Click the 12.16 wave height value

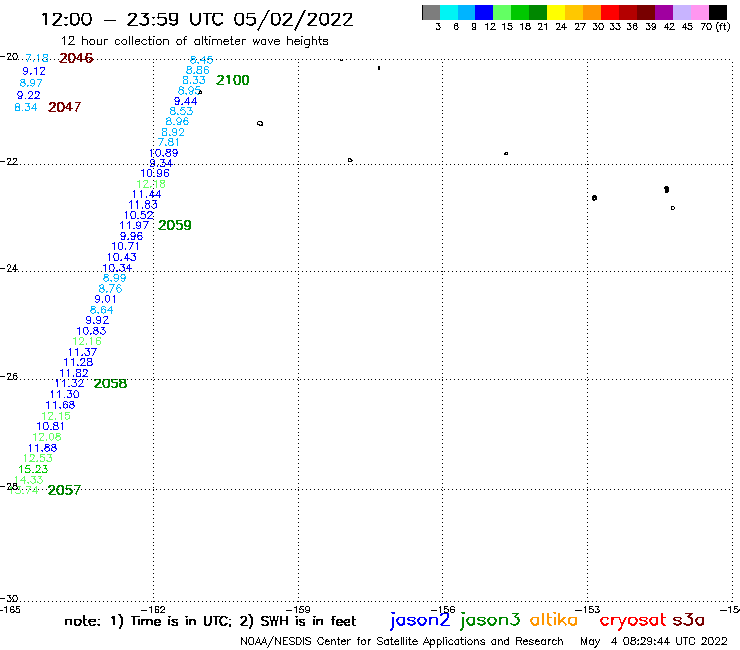(x=87, y=341)
